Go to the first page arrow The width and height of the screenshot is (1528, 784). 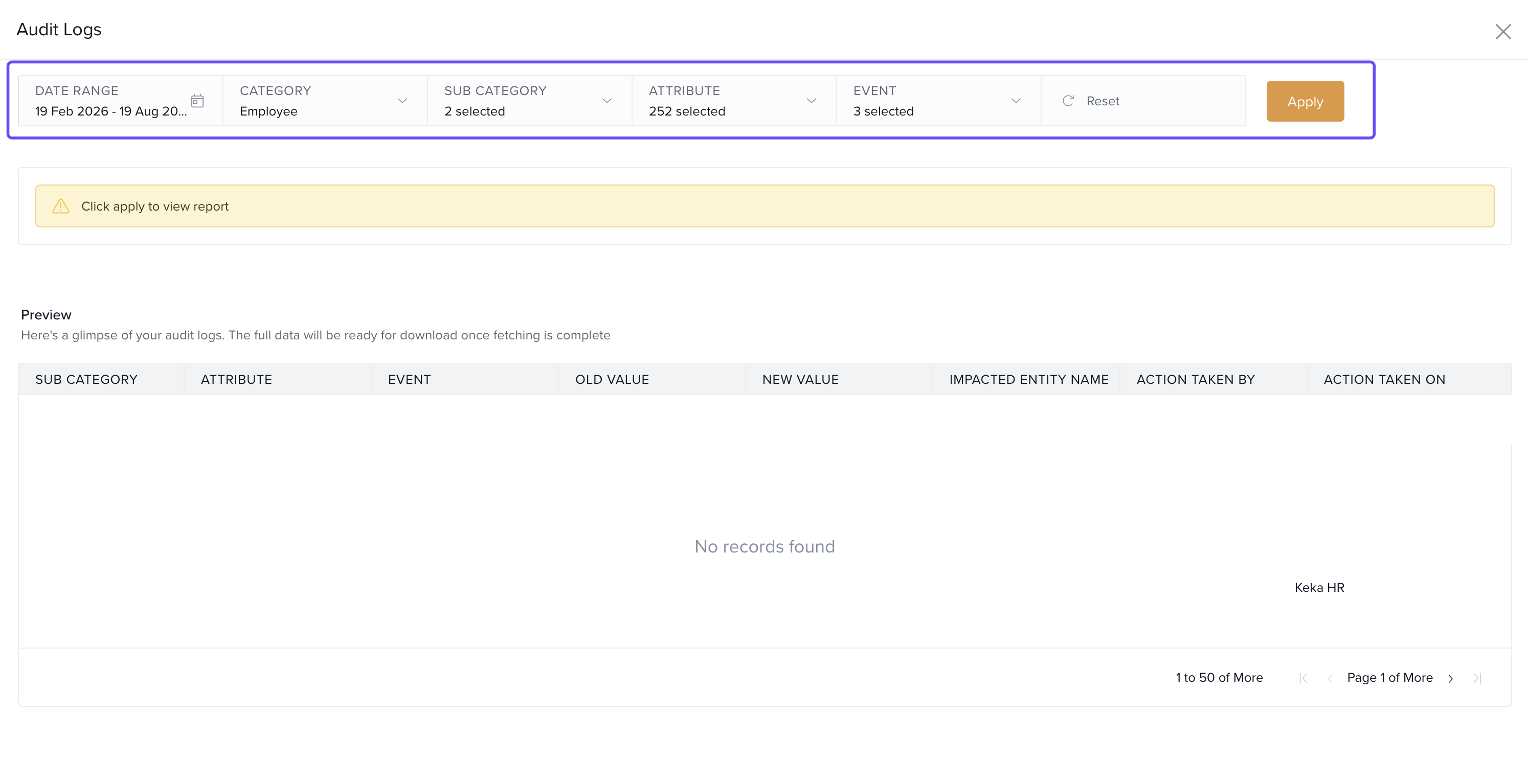(1303, 678)
